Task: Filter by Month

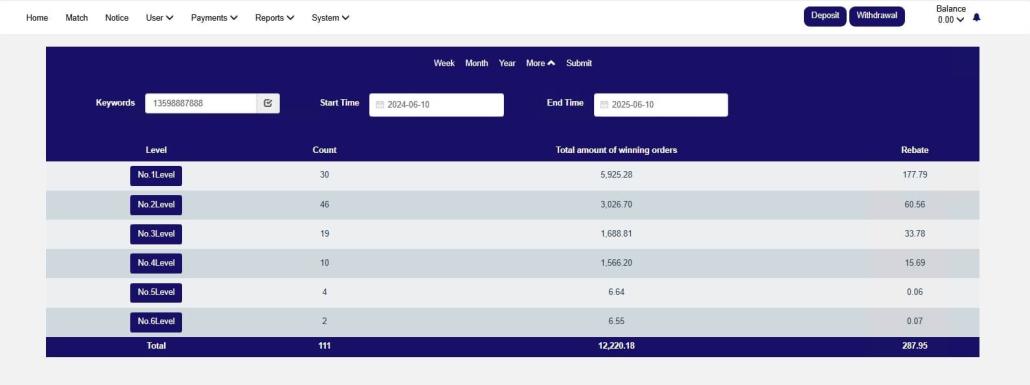Action: tap(477, 63)
